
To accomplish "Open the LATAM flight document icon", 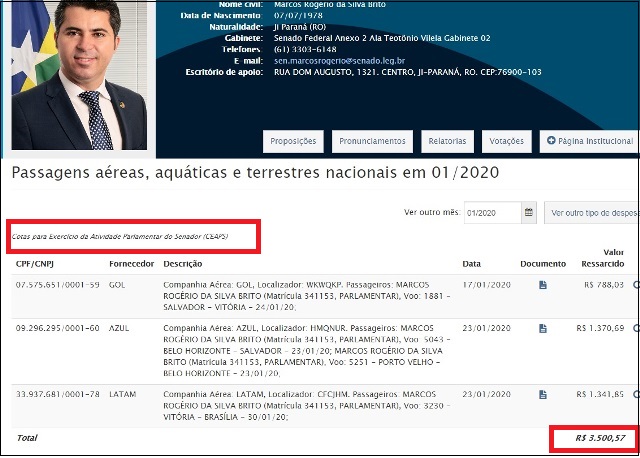I will tap(543, 393).
